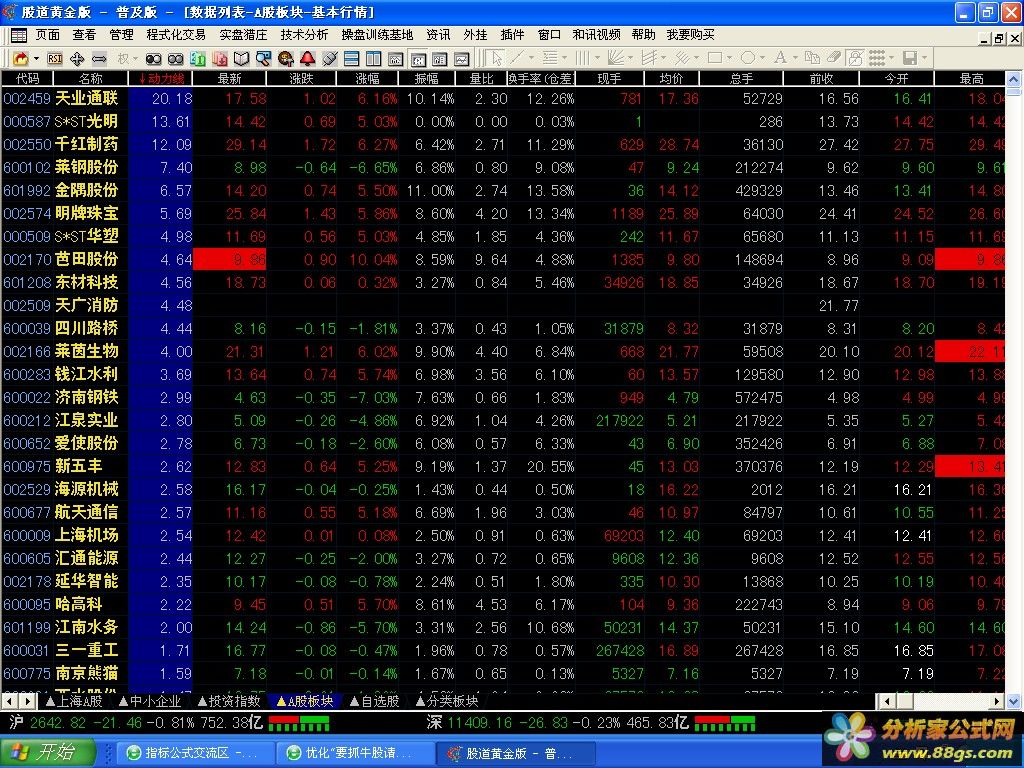The image size is (1024, 768).
Task: Click the orange return-arrow toolbar icon
Action: (x=20, y=59)
